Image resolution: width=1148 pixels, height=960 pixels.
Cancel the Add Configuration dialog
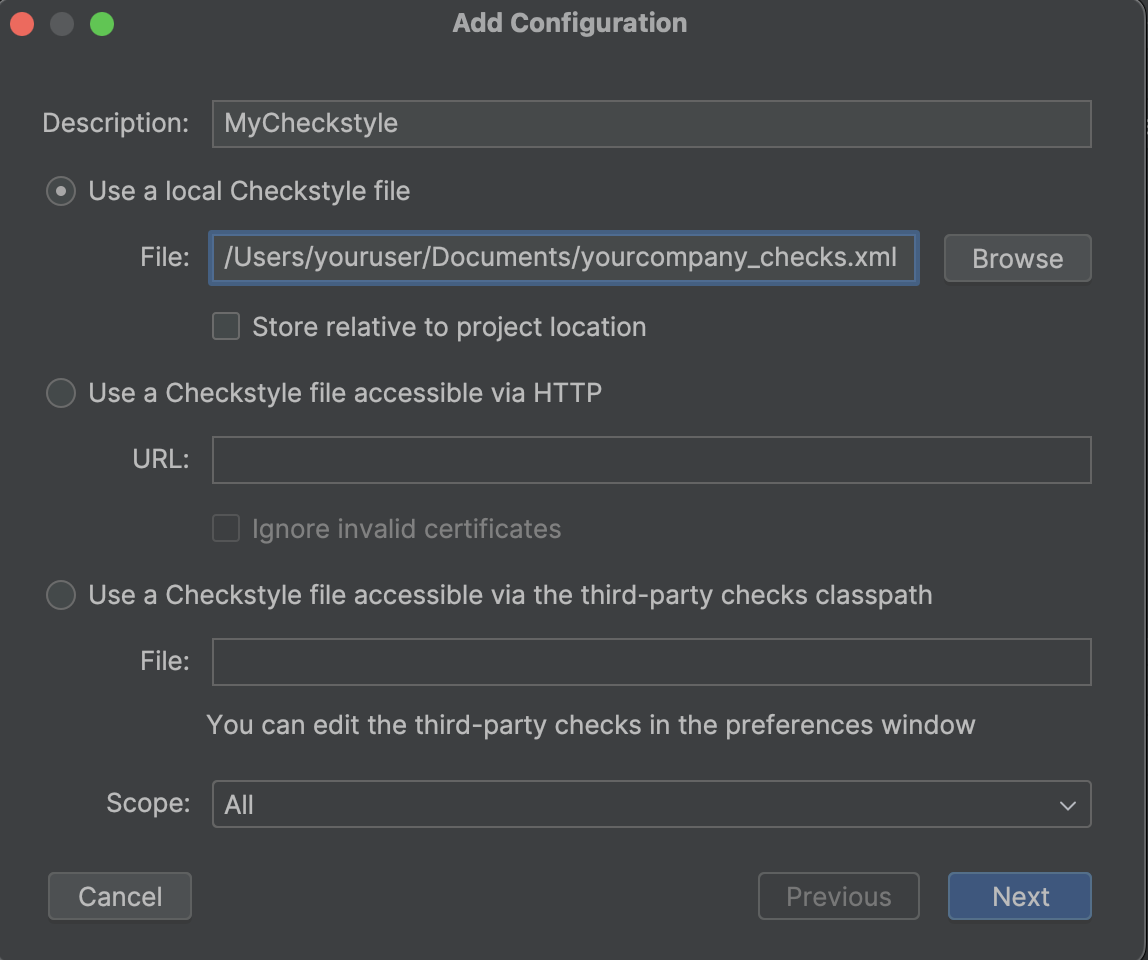click(x=120, y=896)
